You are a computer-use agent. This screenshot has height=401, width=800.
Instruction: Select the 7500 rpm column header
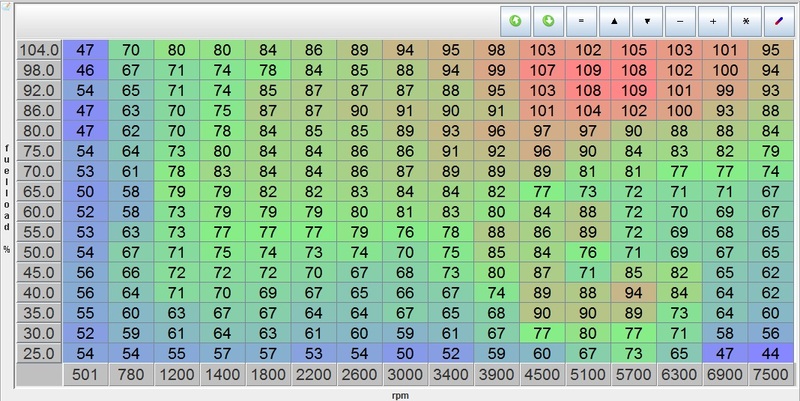click(x=770, y=375)
